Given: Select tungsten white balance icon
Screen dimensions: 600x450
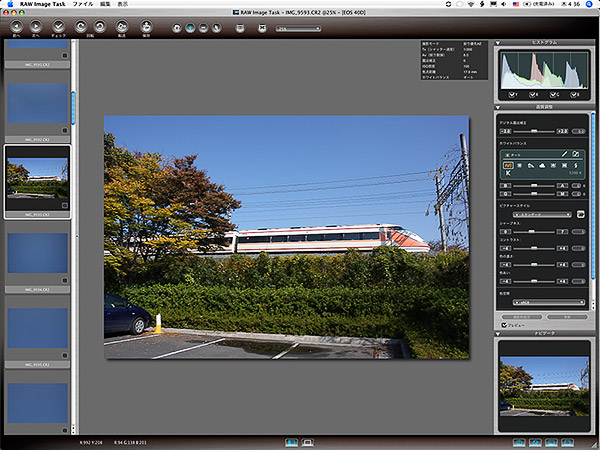Looking at the screenshot, I should (553, 165).
